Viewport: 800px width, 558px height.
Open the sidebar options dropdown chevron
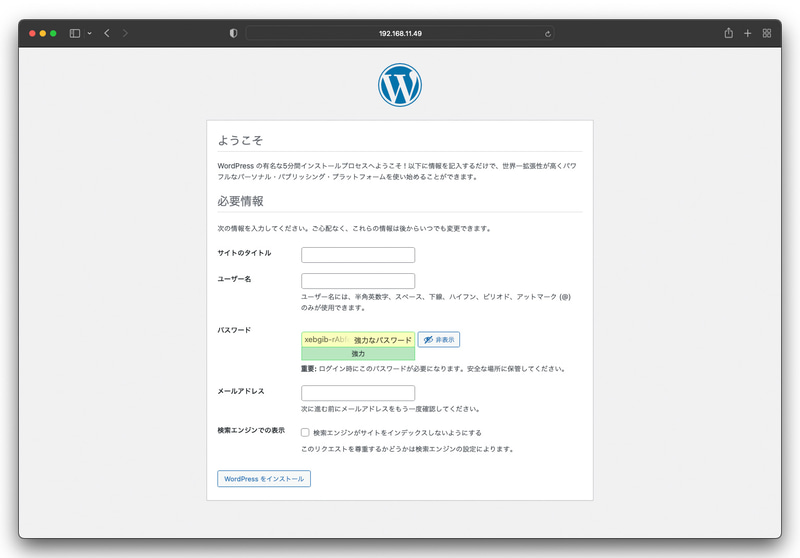coord(89,33)
